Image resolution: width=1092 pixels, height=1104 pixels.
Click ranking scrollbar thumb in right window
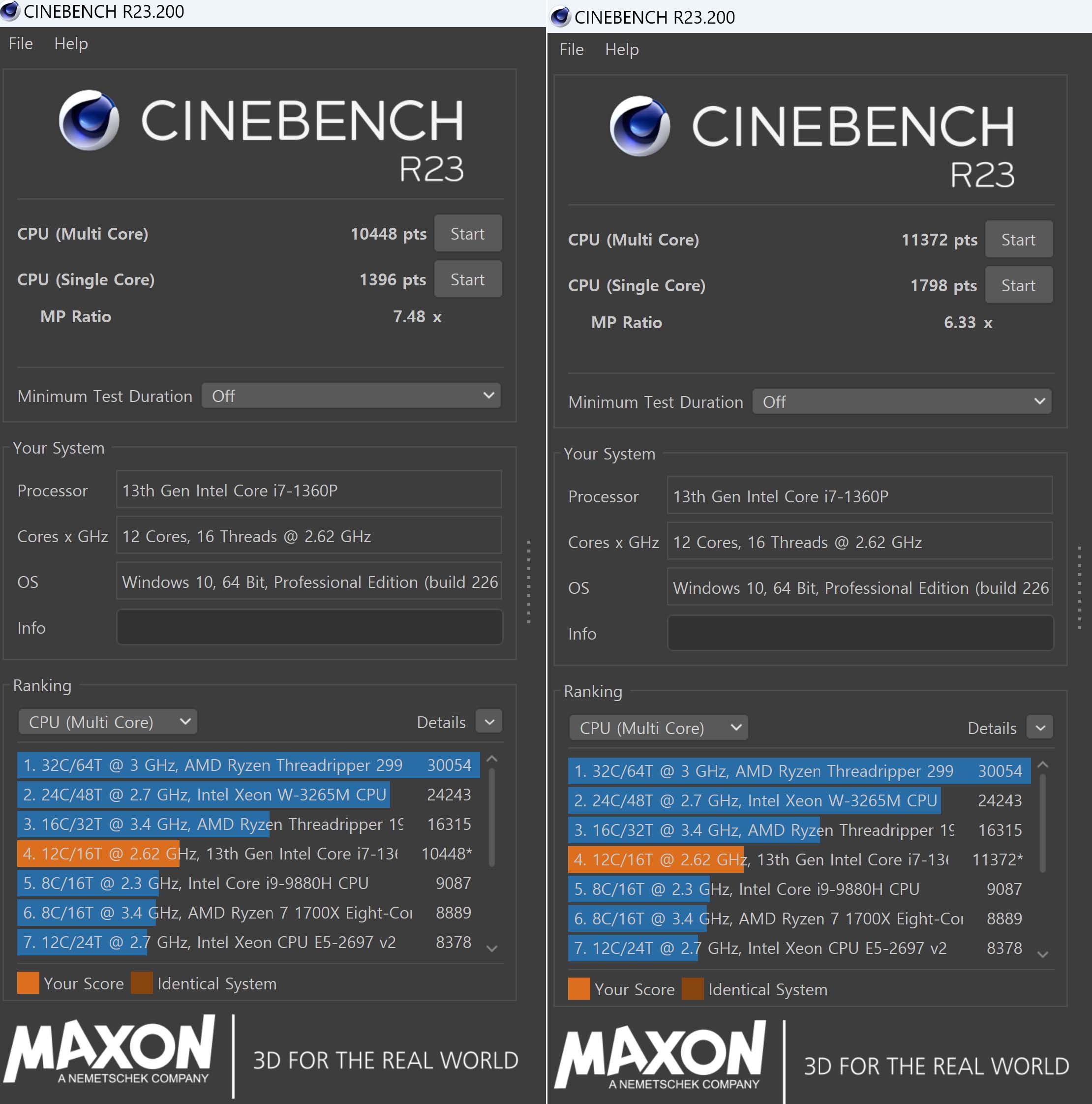pos(1043,823)
